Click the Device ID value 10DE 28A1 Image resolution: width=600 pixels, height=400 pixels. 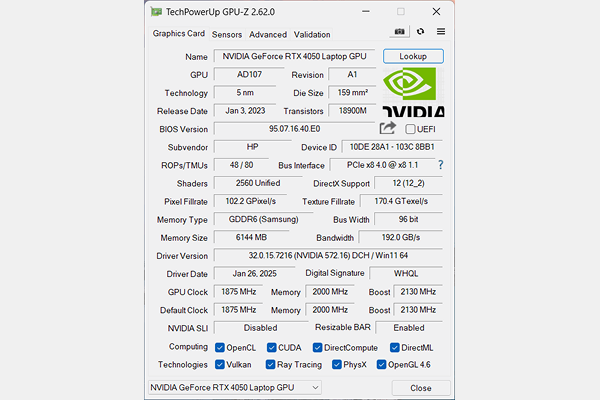tap(392, 147)
